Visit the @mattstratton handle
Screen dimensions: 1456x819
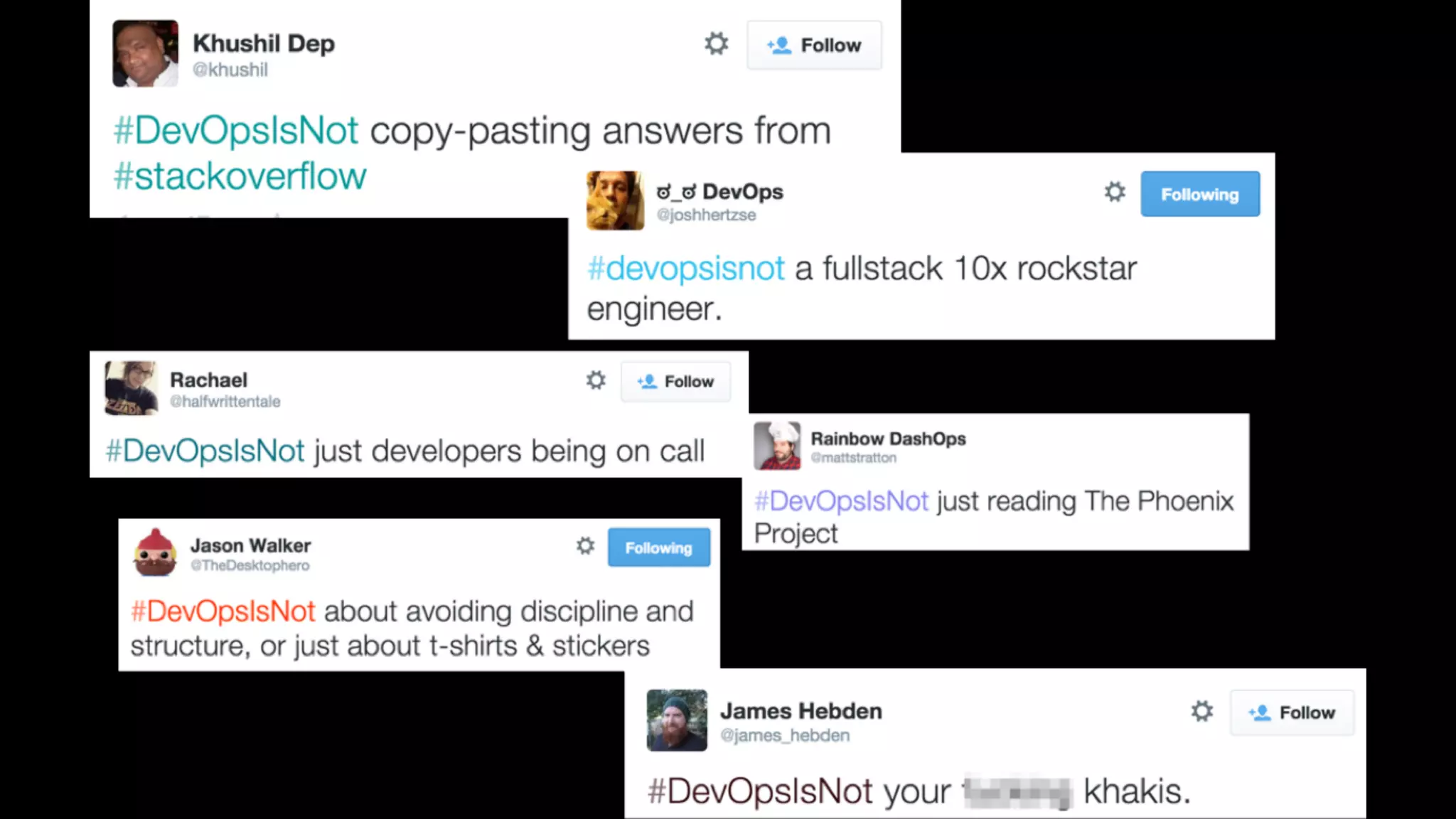pyautogui.click(x=854, y=458)
